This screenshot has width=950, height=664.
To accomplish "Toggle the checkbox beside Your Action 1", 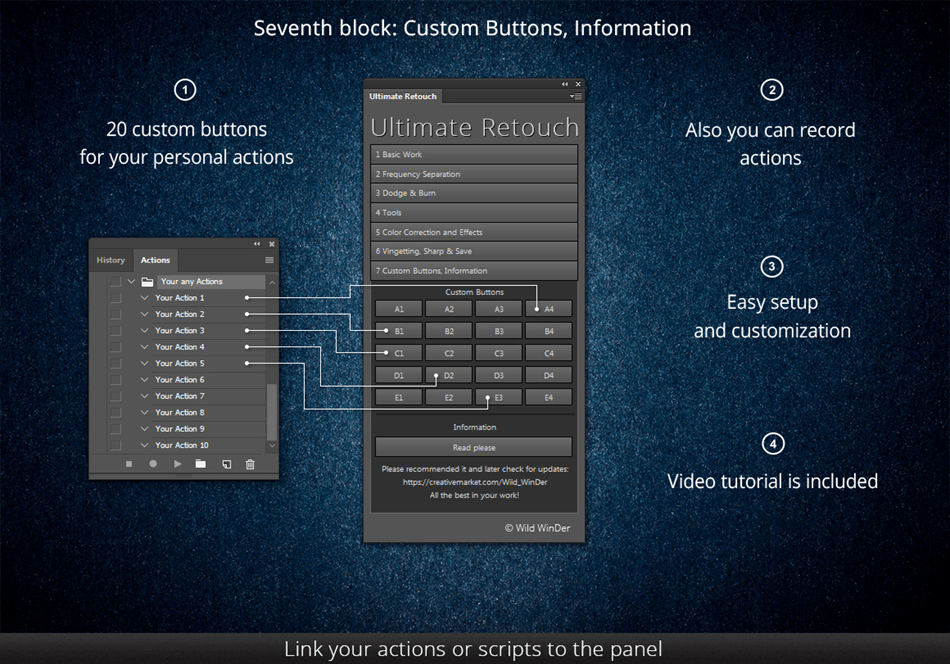I will [116, 298].
